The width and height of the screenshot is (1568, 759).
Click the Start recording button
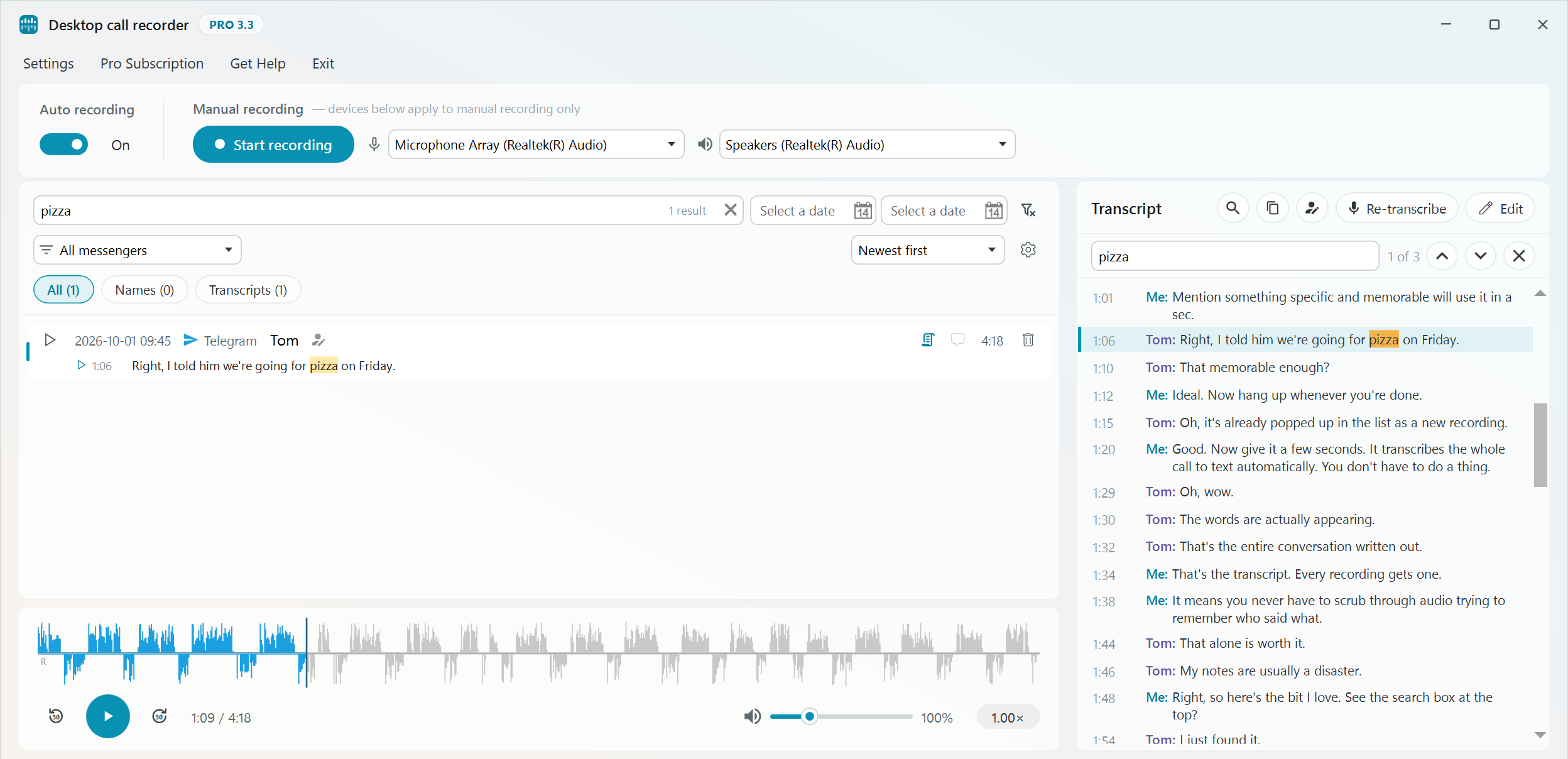click(x=273, y=145)
